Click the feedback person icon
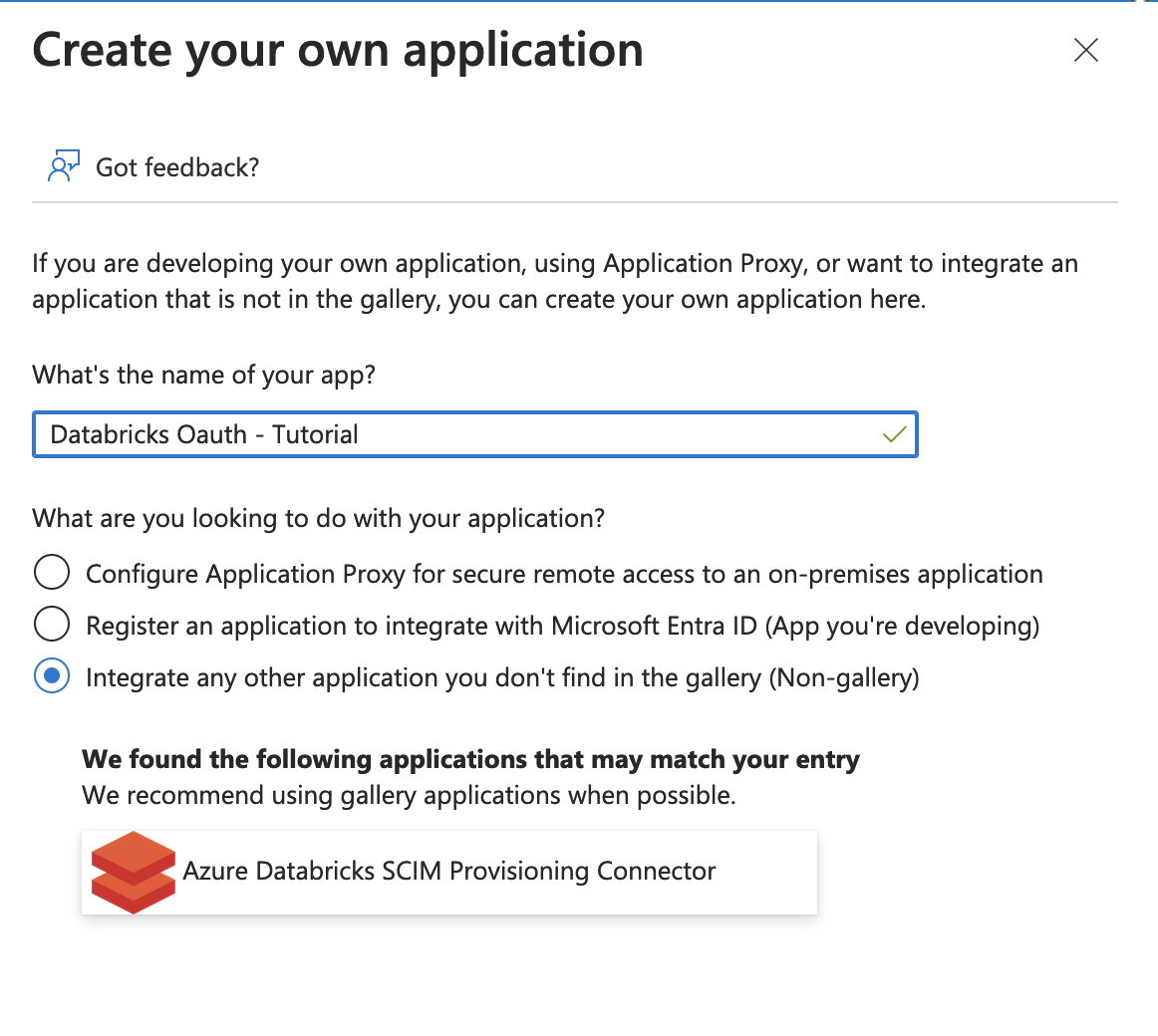The width and height of the screenshot is (1158, 1036). click(x=64, y=166)
